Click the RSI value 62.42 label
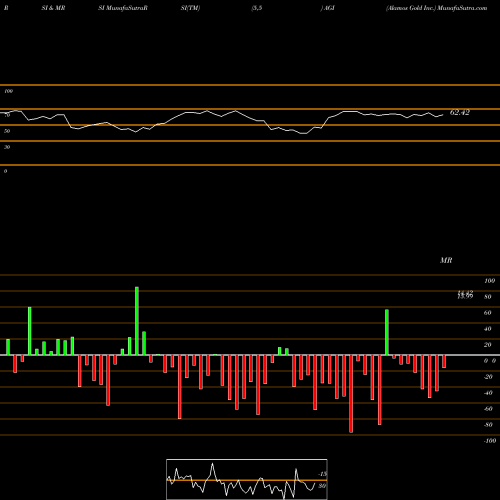 (460, 113)
